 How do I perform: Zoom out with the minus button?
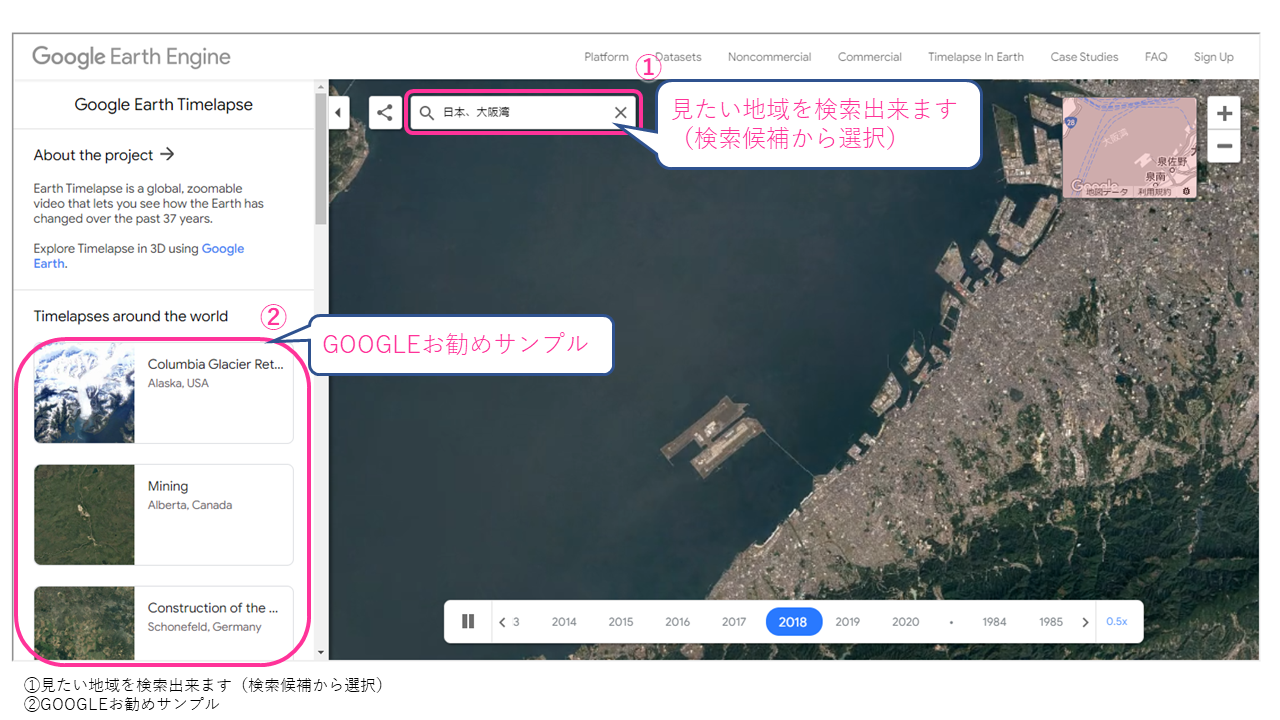point(1224,147)
